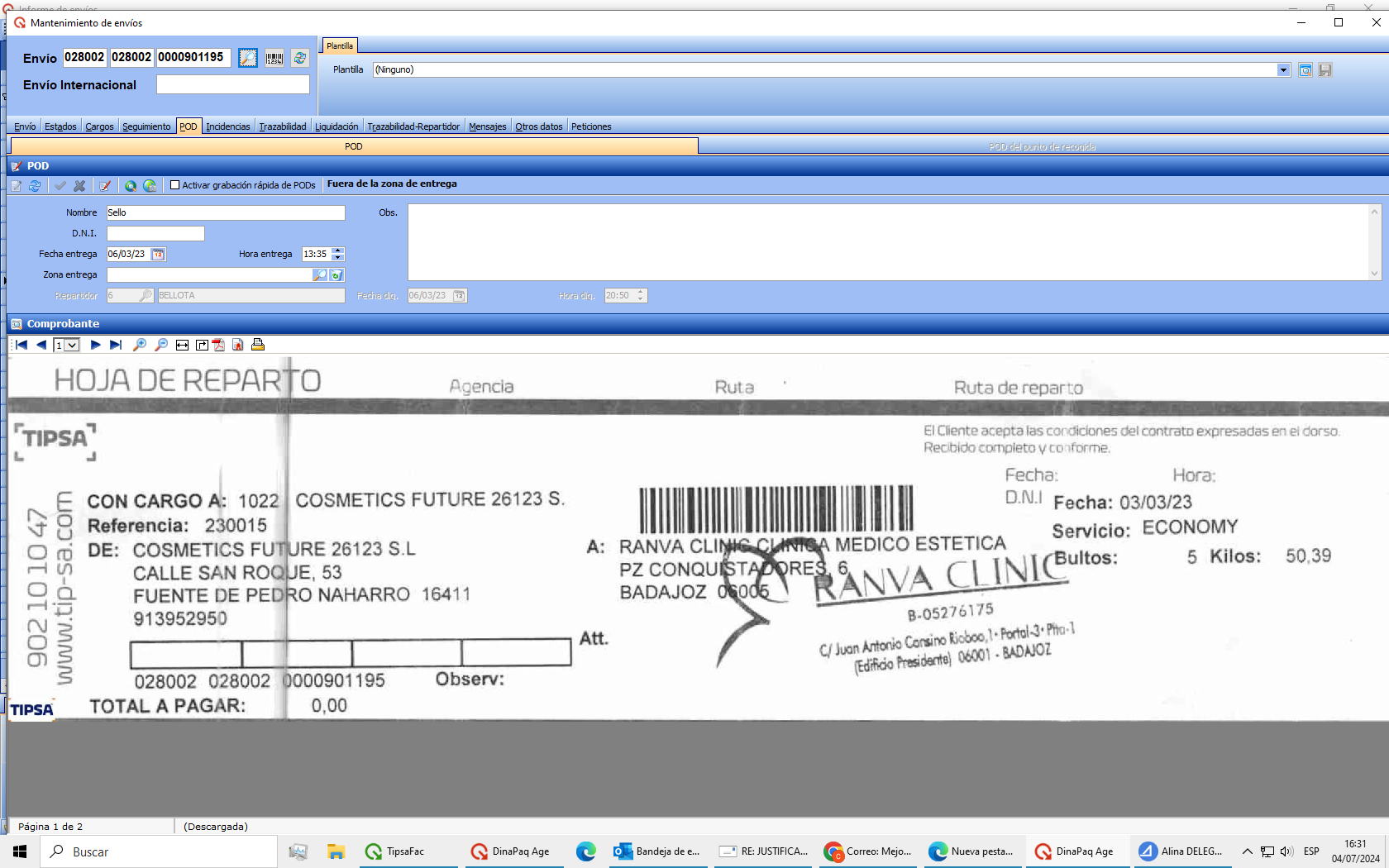This screenshot has width=1389, height=868.
Task: Click the barcode scan icon beside Envío
Action: click(x=274, y=58)
